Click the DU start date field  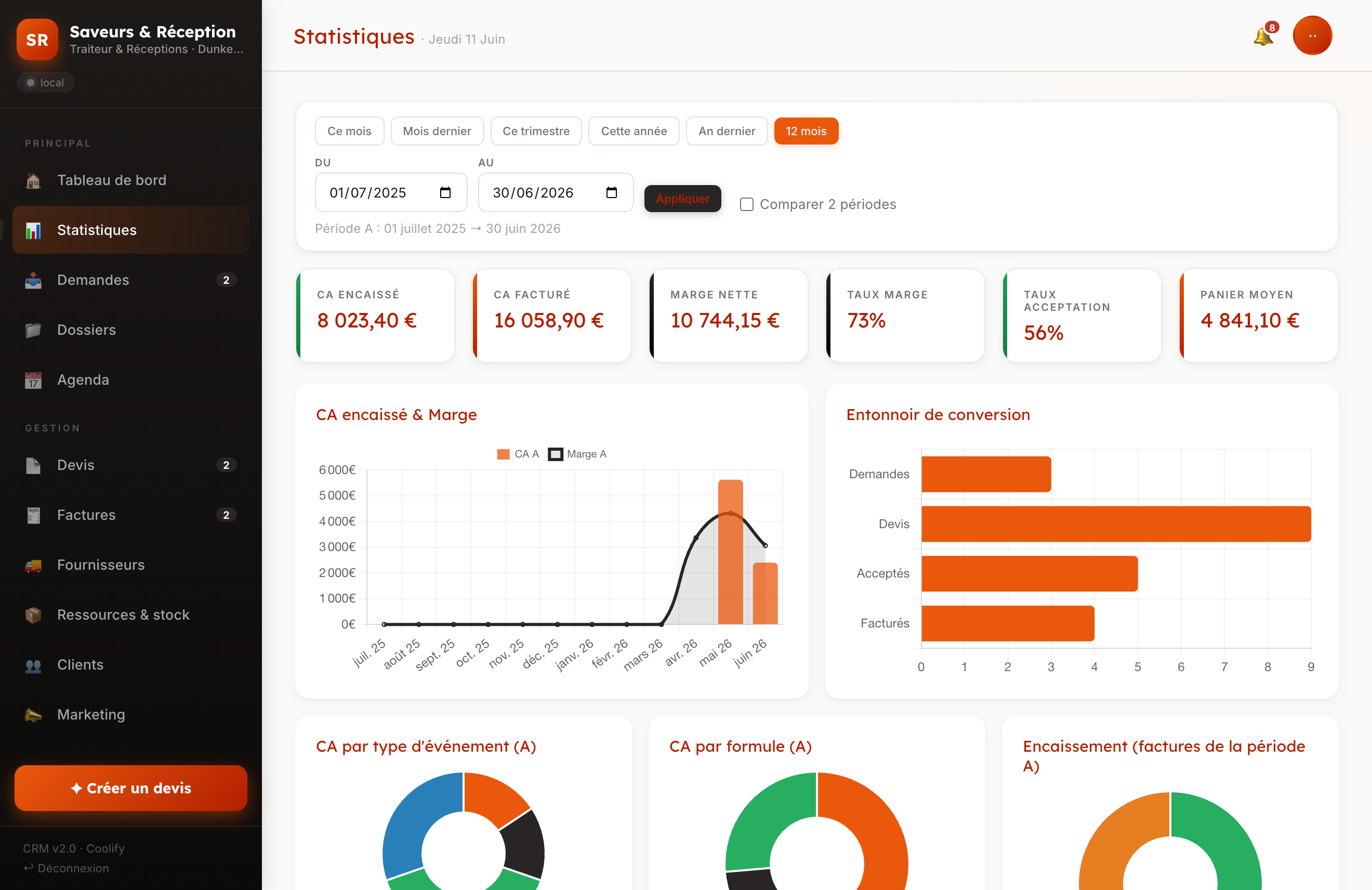pyautogui.click(x=391, y=193)
